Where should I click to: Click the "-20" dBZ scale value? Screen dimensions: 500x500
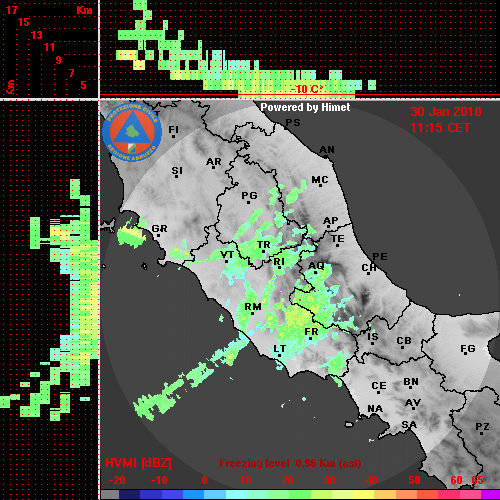point(117,480)
